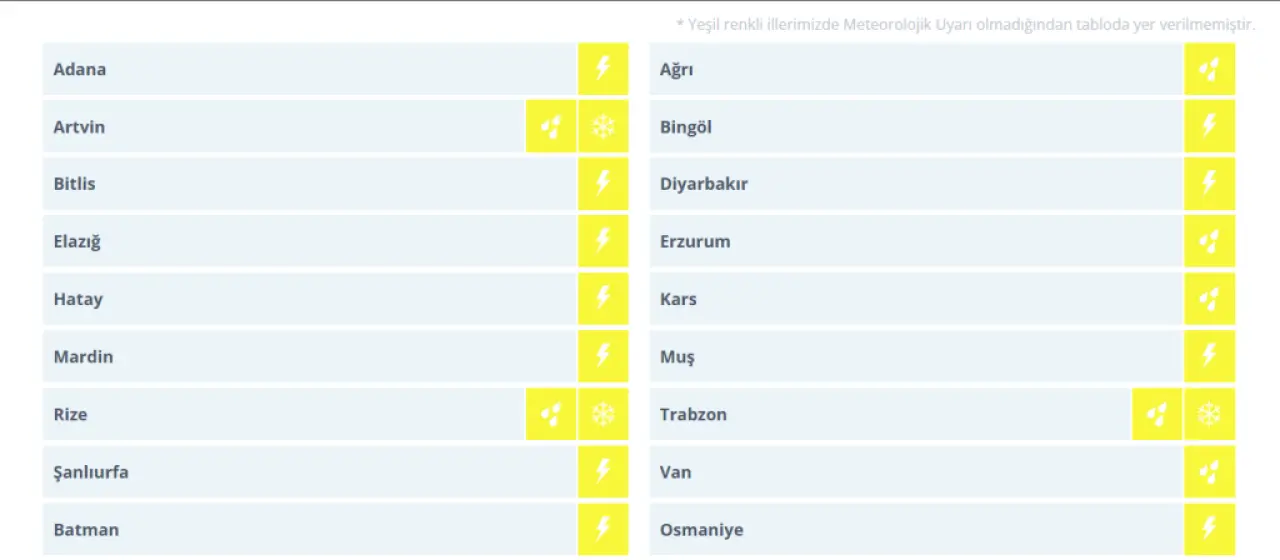
Task: Select the rain warning icon for Van
Action: coord(1209,472)
